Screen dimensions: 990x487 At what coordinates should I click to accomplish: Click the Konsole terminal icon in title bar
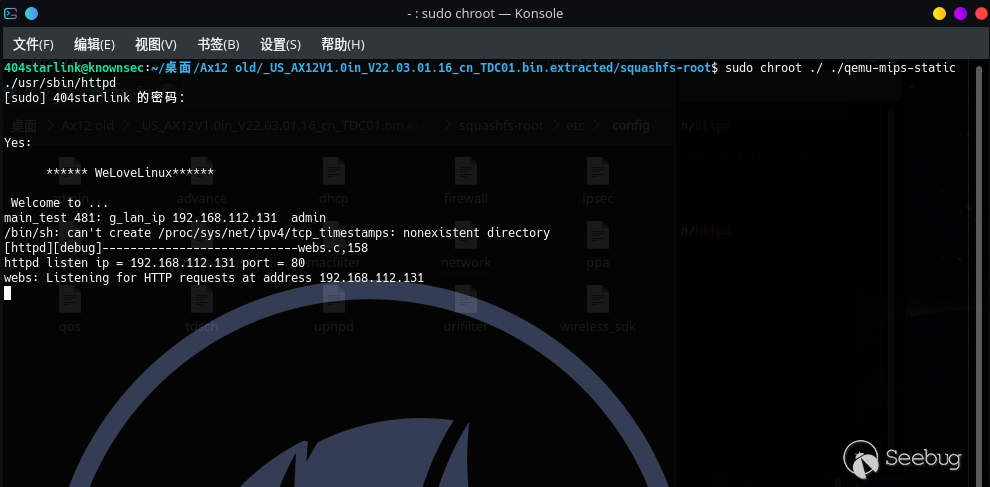click(11, 13)
